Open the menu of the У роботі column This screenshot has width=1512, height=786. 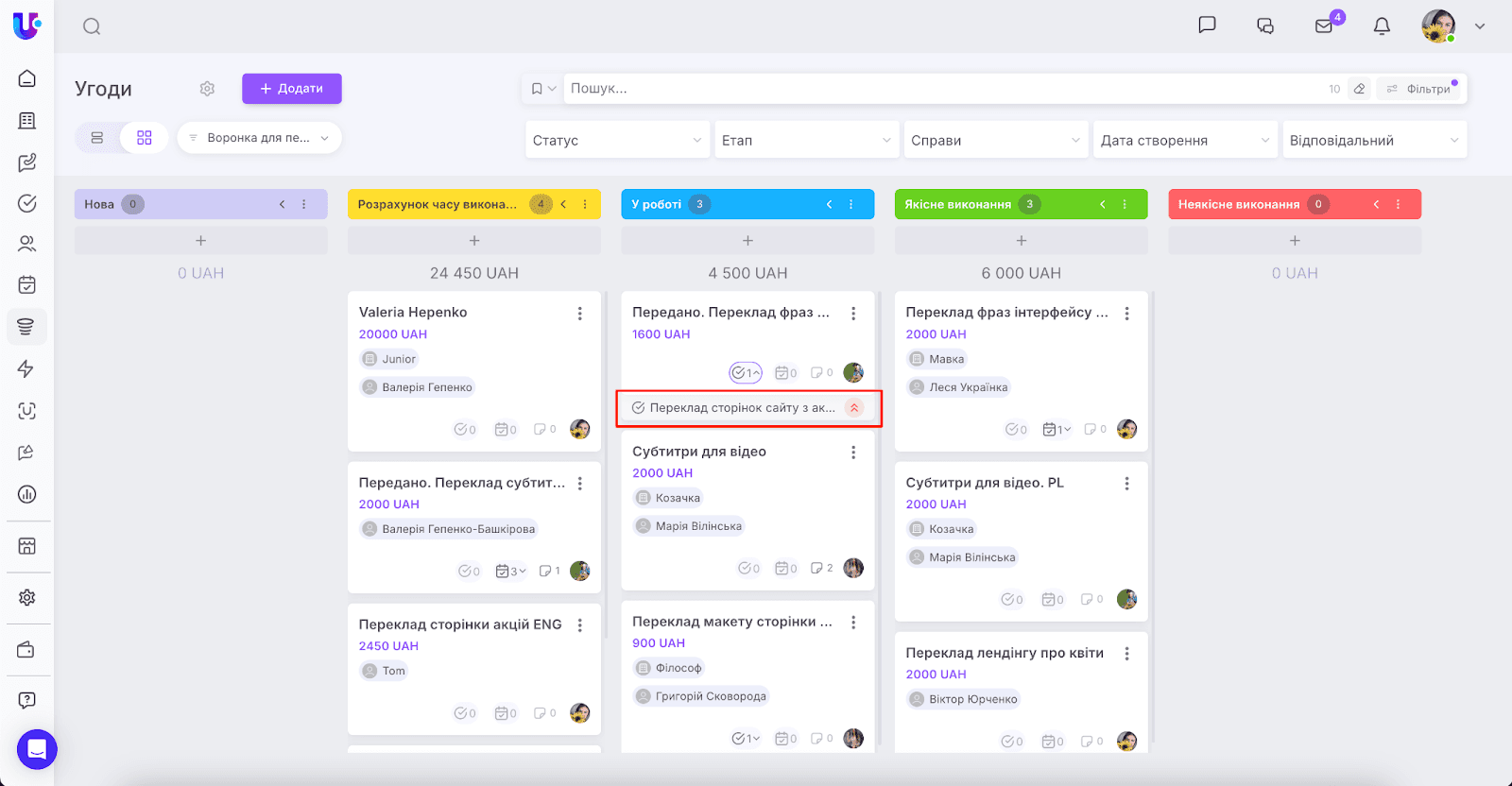click(x=850, y=204)
